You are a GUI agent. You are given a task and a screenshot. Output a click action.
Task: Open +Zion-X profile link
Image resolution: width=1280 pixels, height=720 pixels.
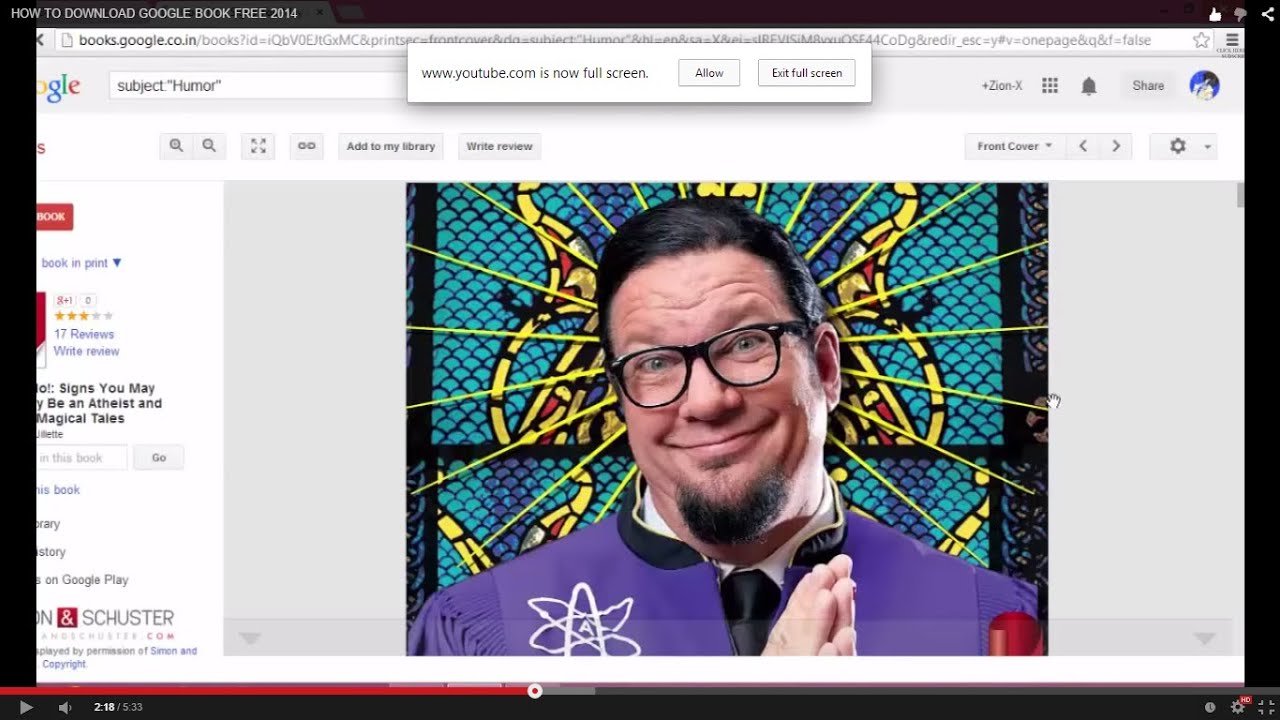1002,86
